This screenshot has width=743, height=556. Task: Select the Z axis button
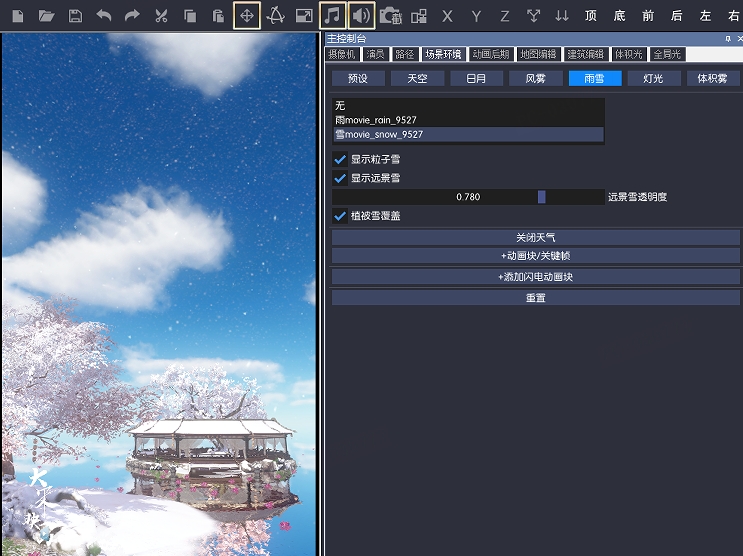point(505,17)
